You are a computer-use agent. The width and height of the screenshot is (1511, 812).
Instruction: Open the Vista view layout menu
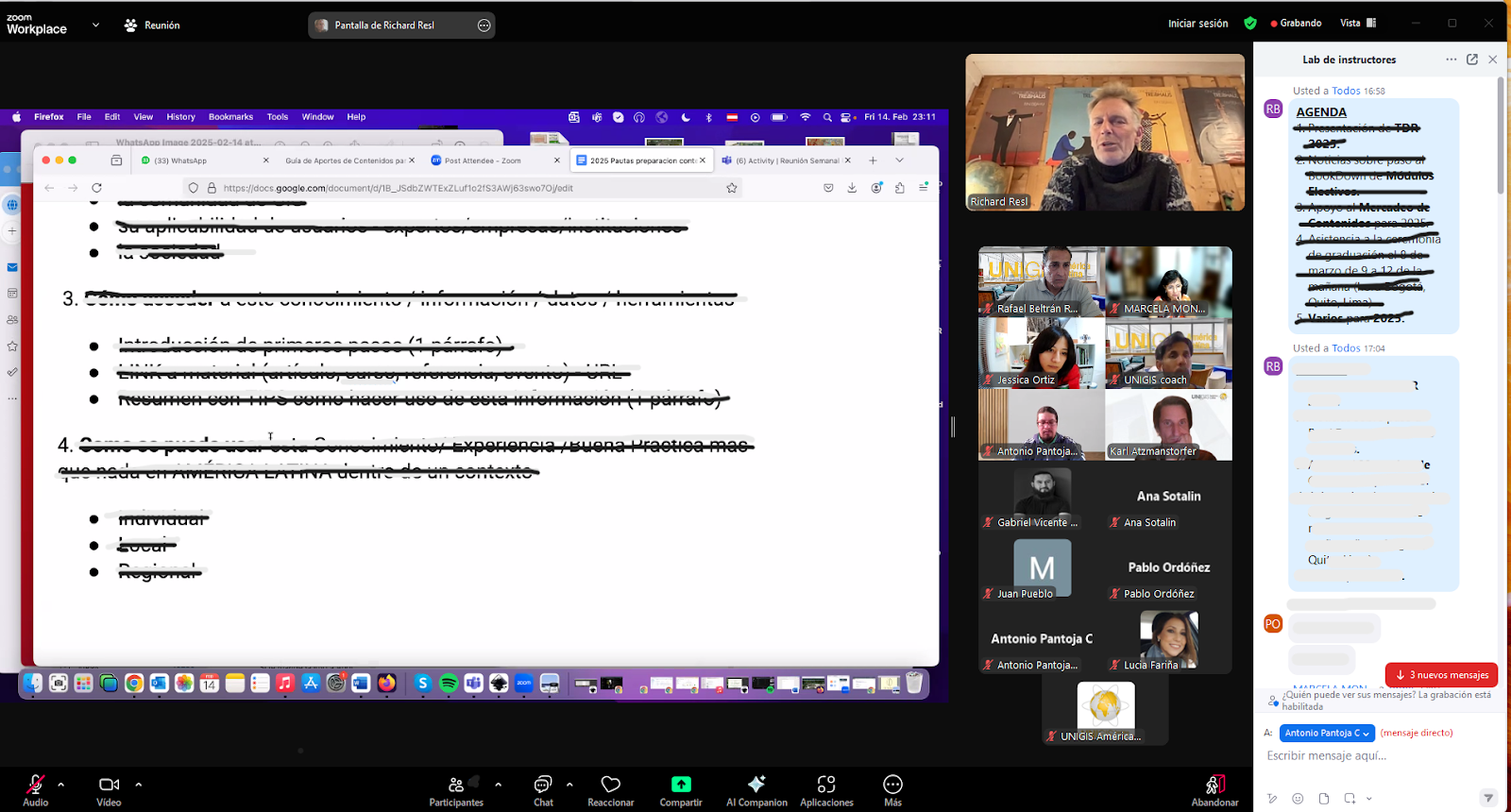pyautogui.click(x=1358, y=24)
